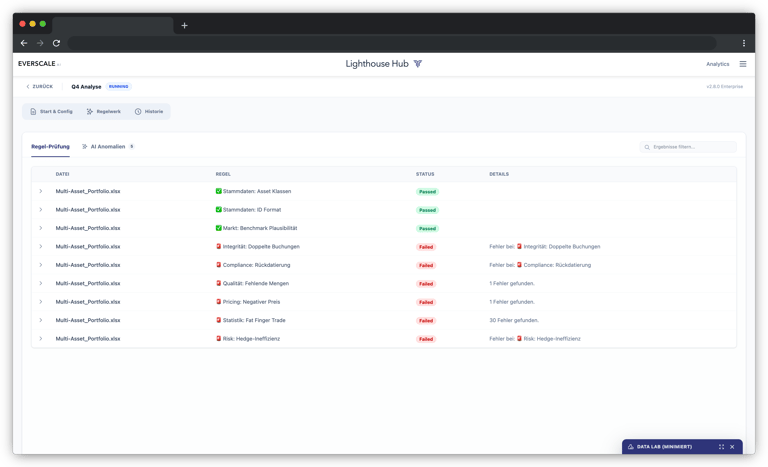
Task: Click red icon in the Regel column beside Doppelte Buchungen
Action: [x=218, y=246]
